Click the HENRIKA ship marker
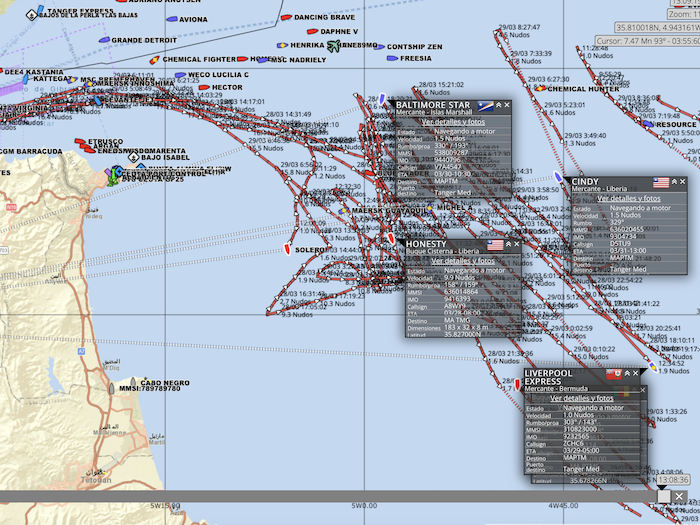700x525 pixels. click(282, 45)
